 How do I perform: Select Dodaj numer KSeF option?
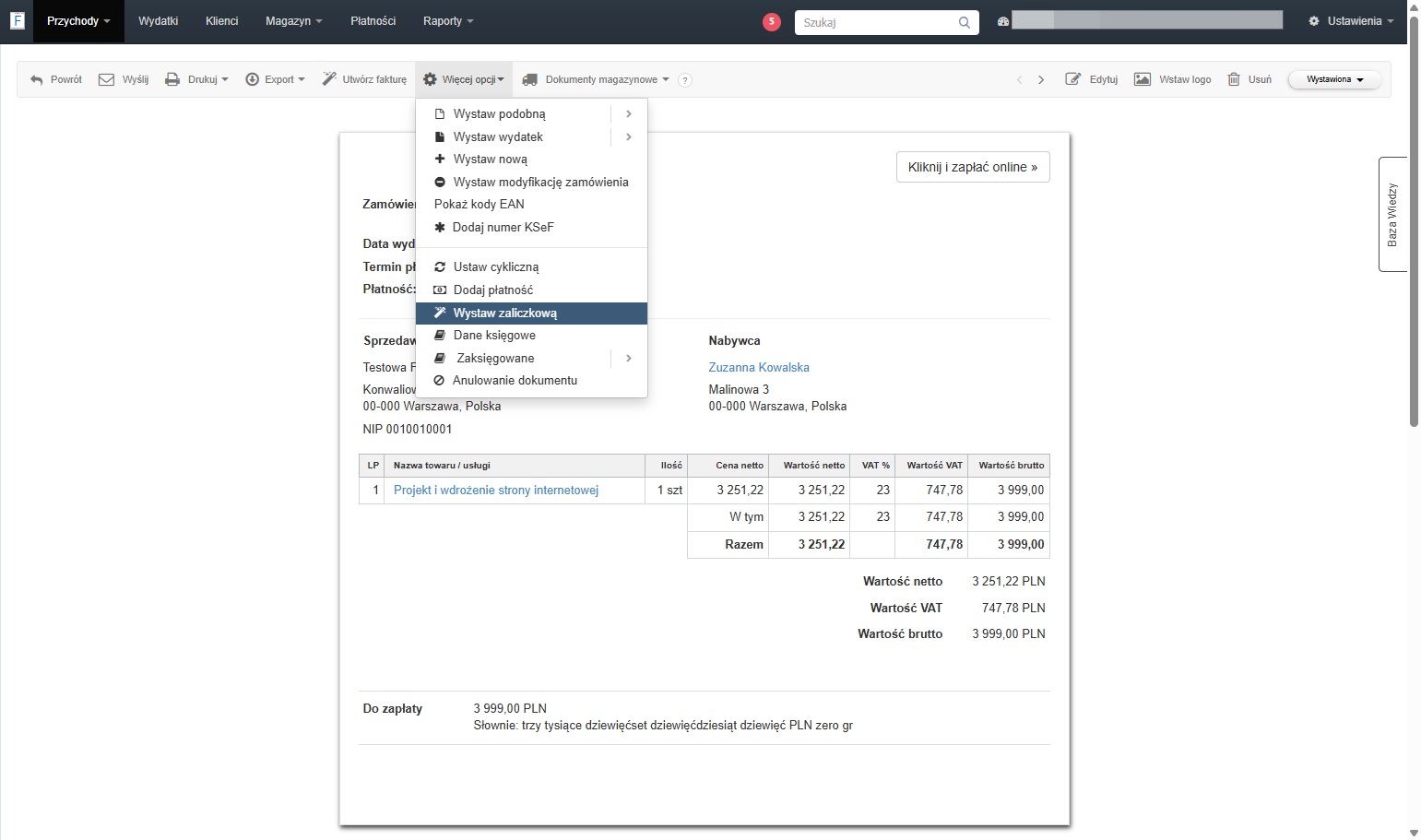[x=531, y=228]
